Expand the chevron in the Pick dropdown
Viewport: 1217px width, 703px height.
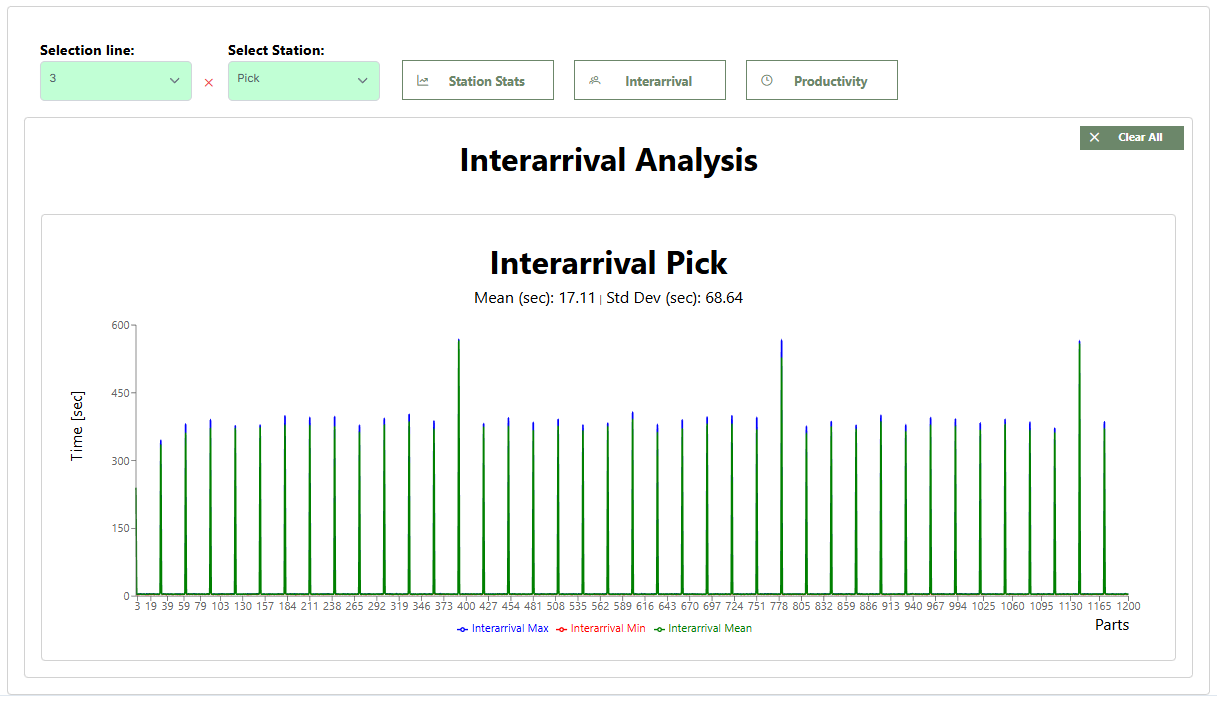click(x=363, y=81)
